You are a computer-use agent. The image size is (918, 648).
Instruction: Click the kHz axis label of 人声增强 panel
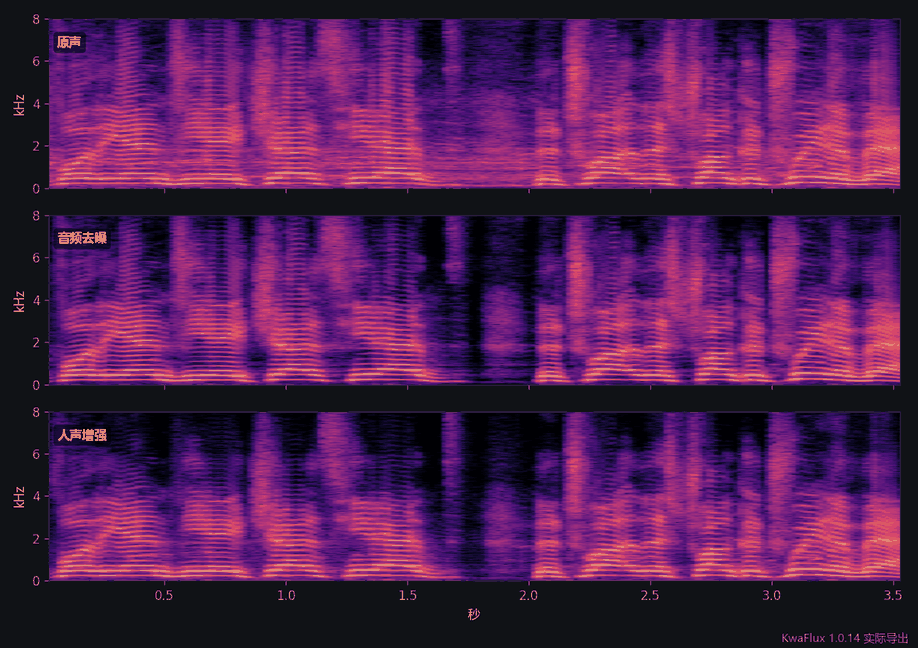pyautogui.click(x=19, y=498)
